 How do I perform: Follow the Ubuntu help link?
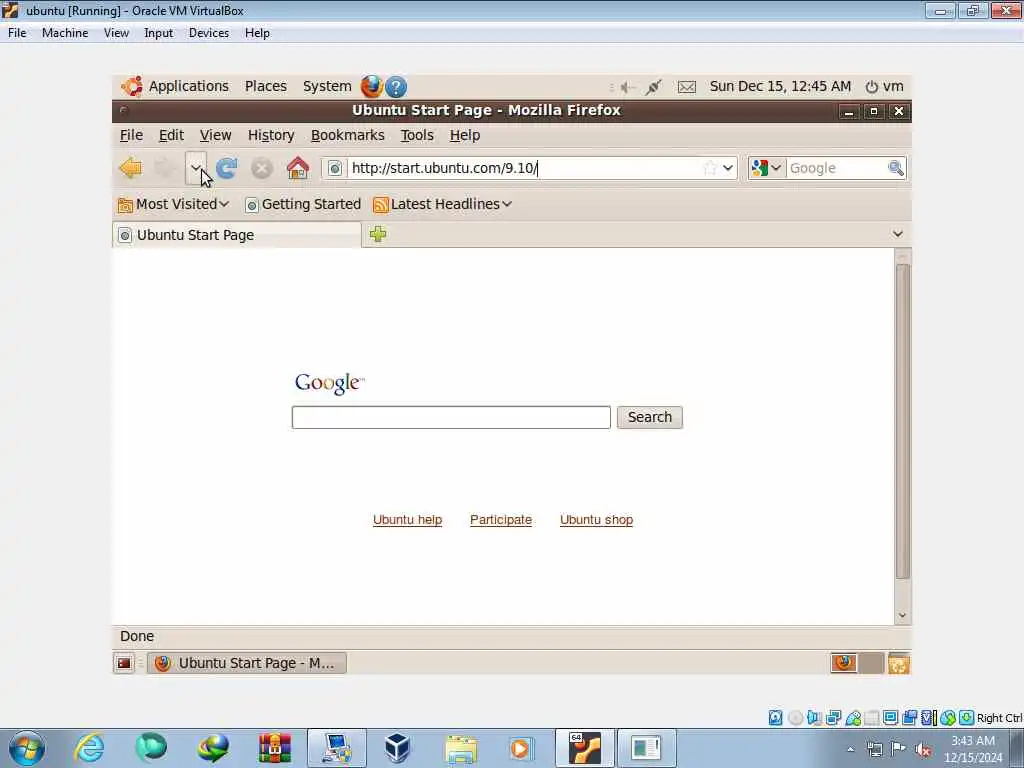(408, 520)
